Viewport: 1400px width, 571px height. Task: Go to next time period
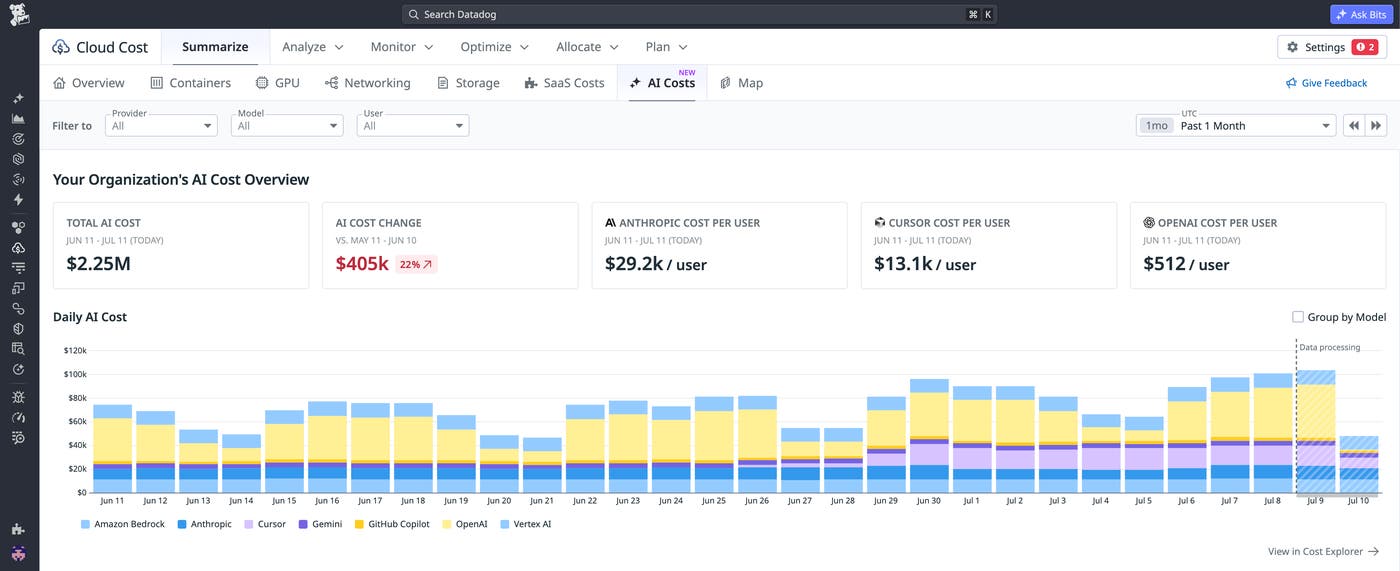[1376, 125]
